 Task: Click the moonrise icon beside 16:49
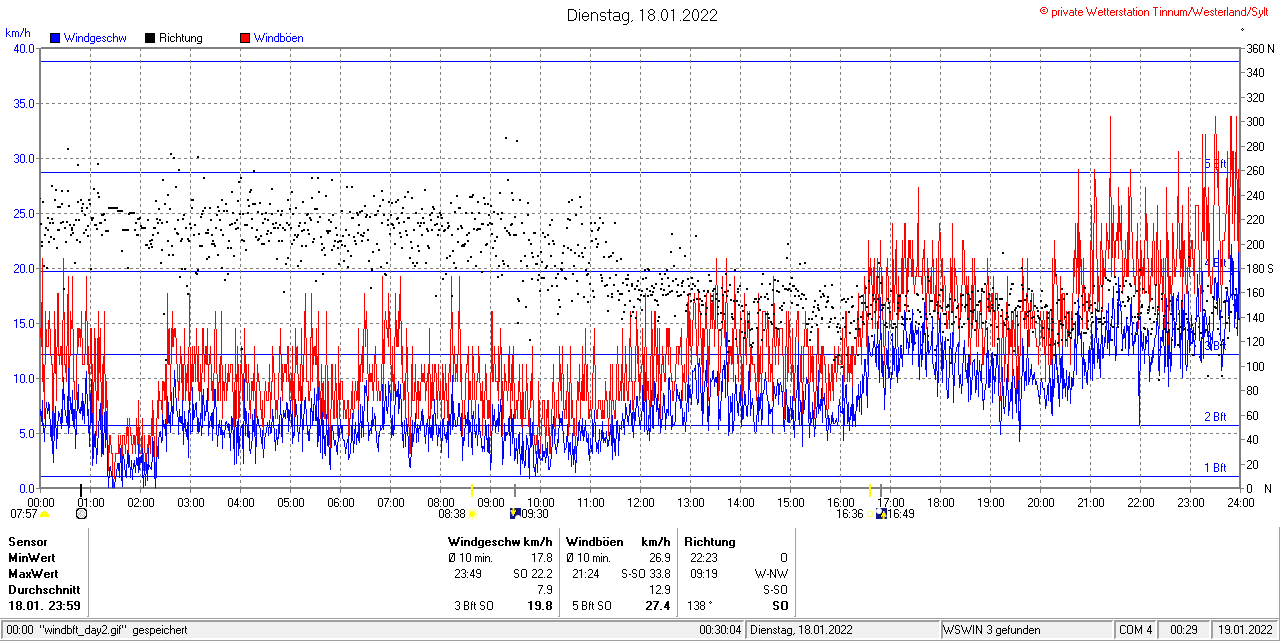tap(881, 514)
